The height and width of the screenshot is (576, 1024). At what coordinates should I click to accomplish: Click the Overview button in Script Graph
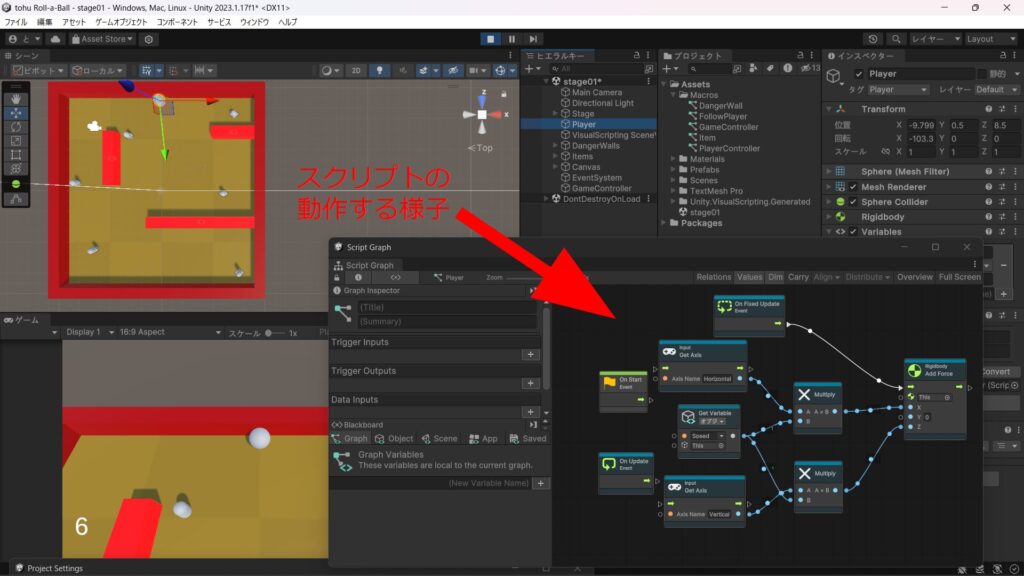[x=914, y=277]
